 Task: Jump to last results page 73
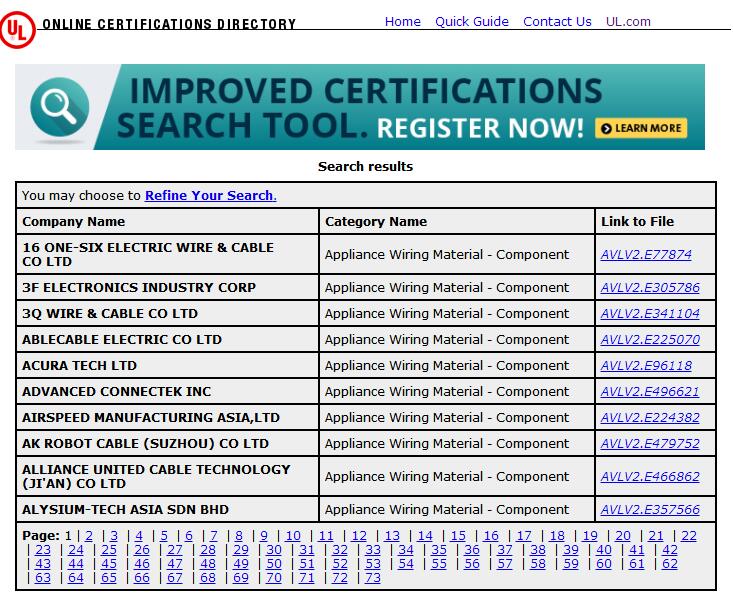[373, 578]
